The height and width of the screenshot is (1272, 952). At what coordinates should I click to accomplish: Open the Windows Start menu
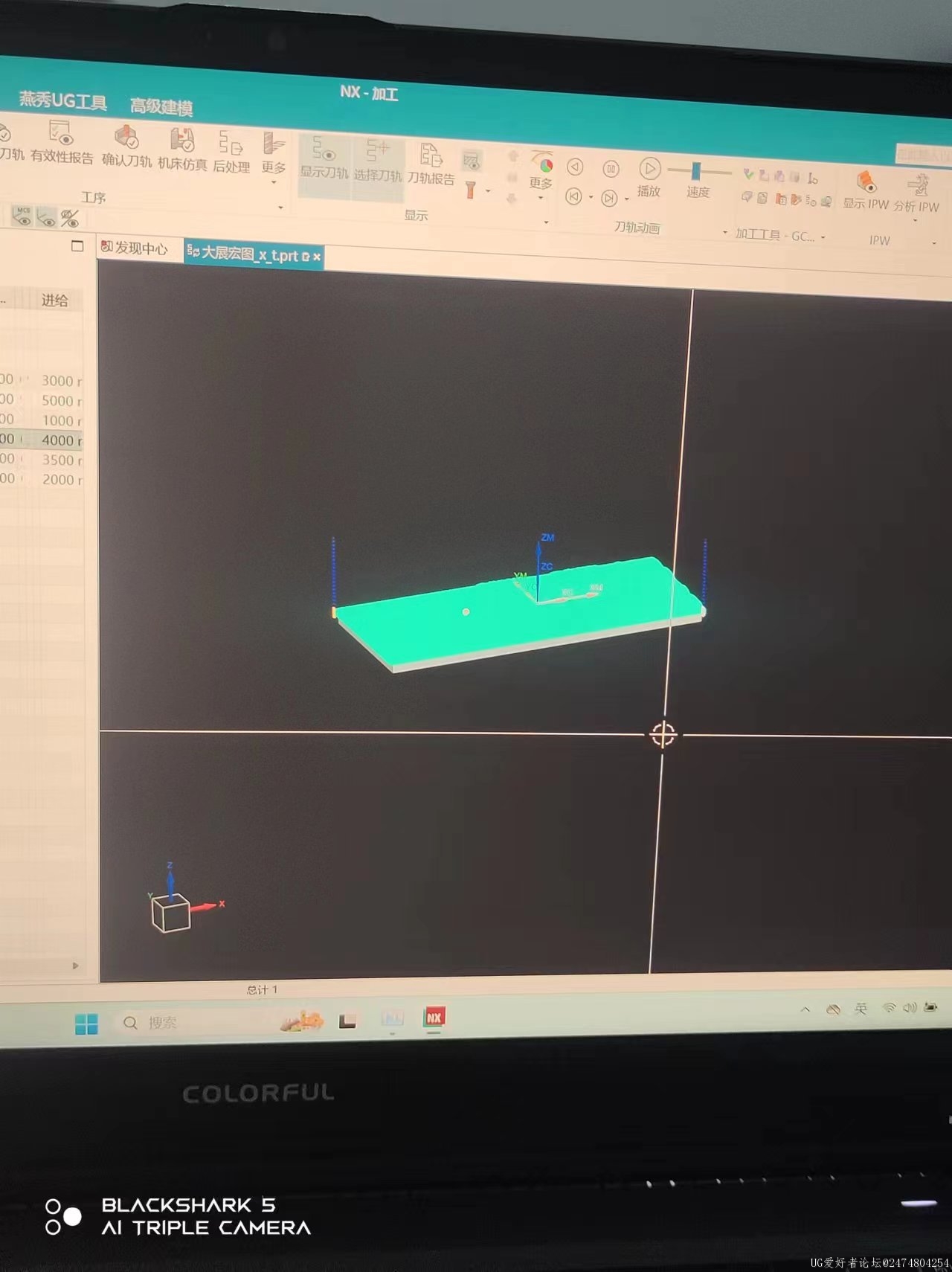point(86,1024)
